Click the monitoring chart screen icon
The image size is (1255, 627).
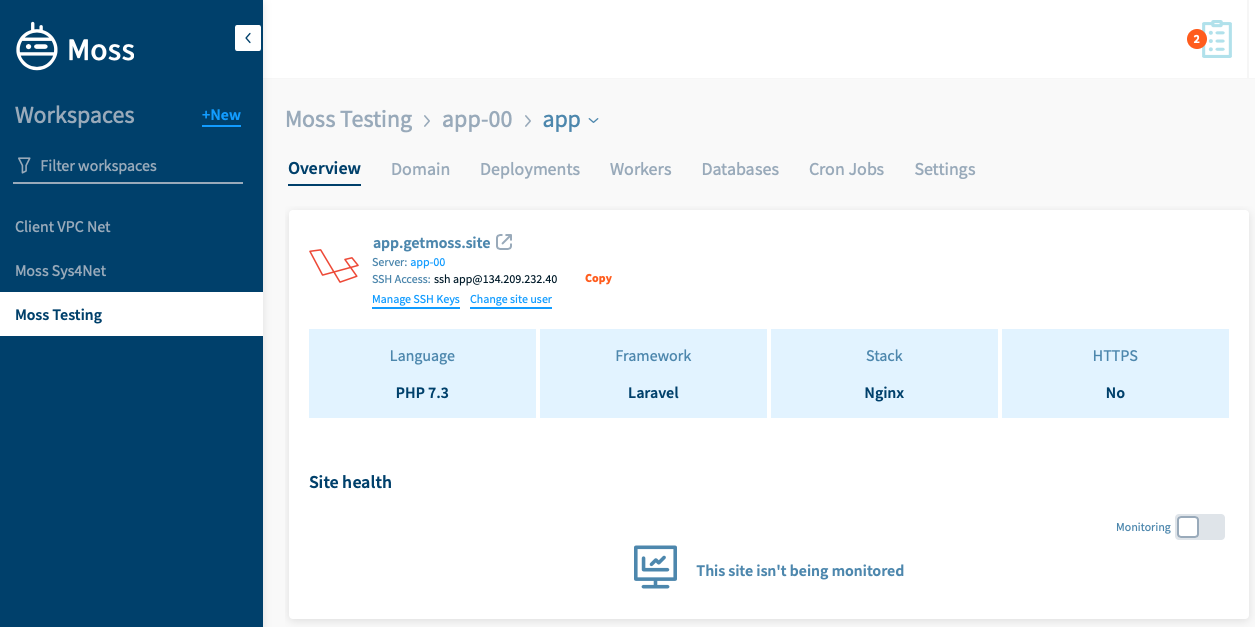pyautogui.click(x=656, y=567)
